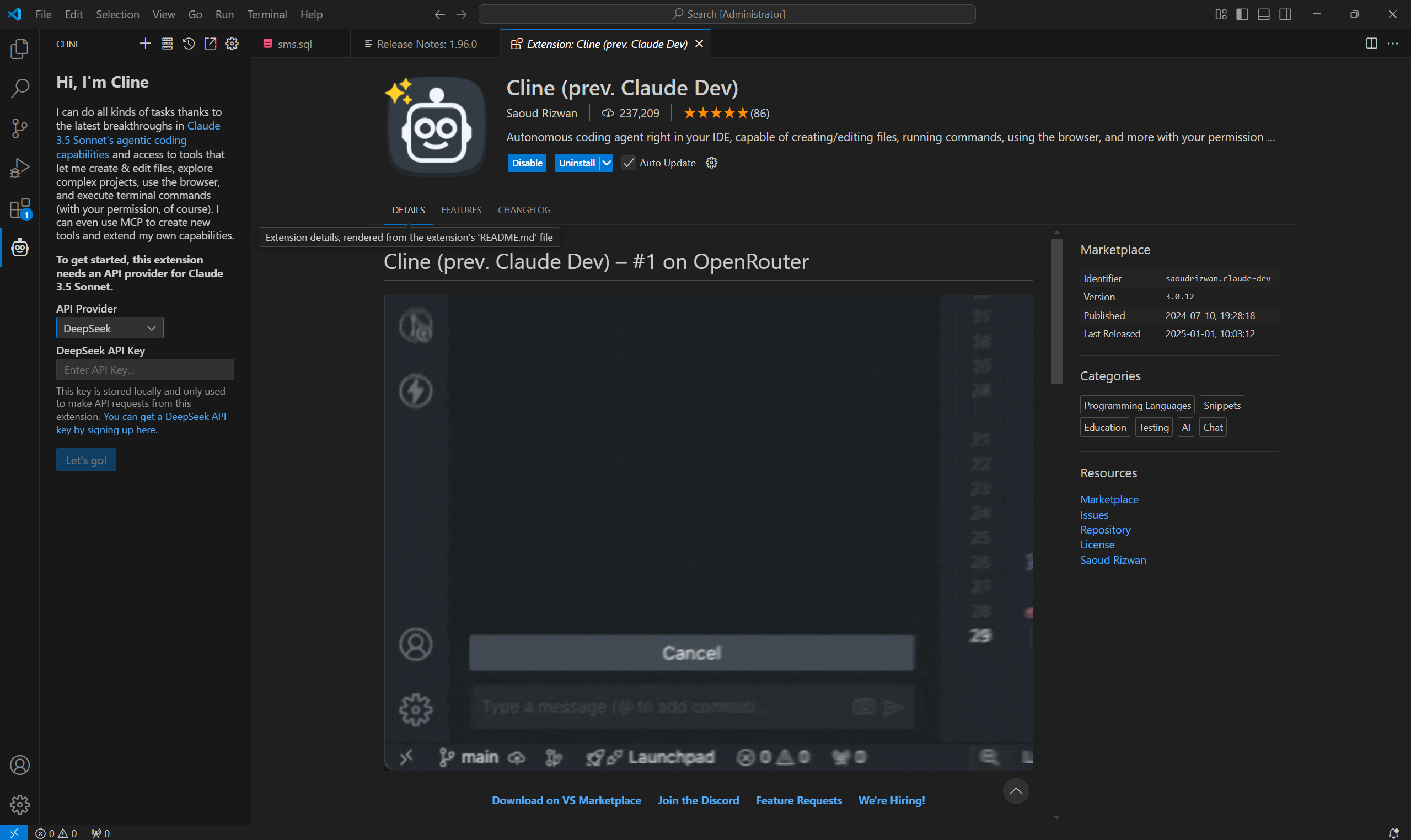Switch to the CHANGELOG tab

(524, 210)
